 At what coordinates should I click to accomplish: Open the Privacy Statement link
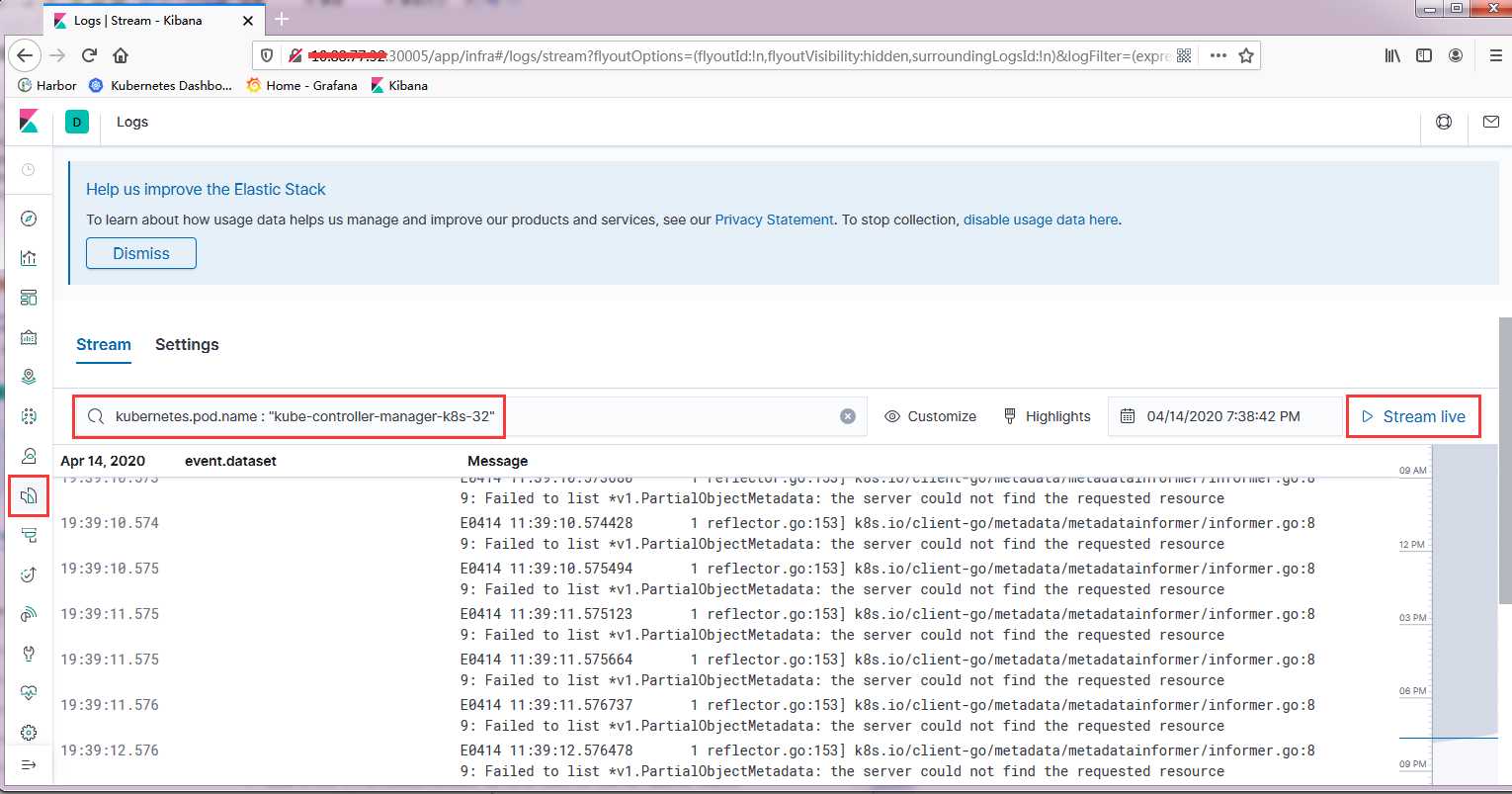point(775,220)
